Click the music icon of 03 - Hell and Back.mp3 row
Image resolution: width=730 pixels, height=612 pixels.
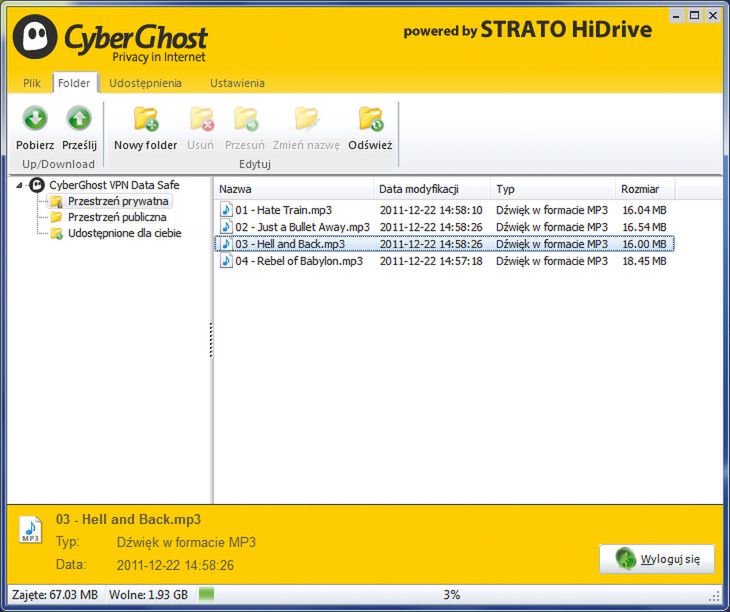point(226,244)
